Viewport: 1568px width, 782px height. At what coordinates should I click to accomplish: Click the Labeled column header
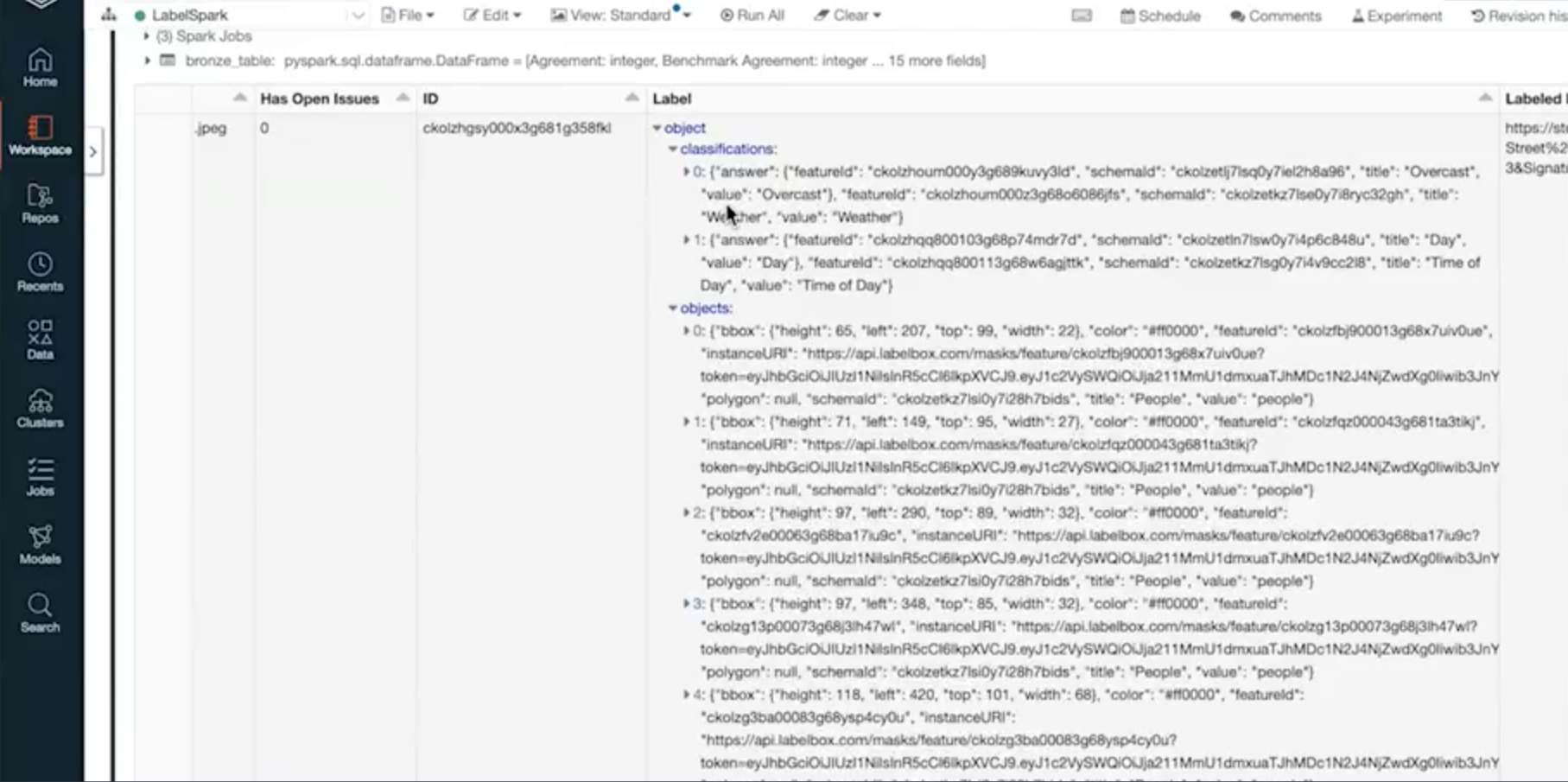(1535, 99)
